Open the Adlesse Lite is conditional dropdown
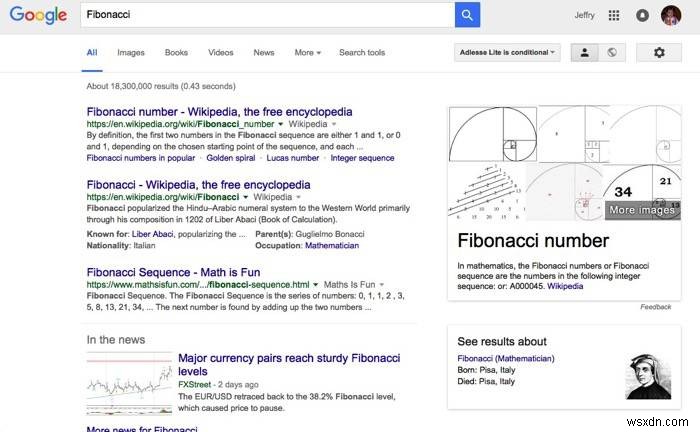The image size is (700, 432). pyautogui.click(x=507, y=52)
